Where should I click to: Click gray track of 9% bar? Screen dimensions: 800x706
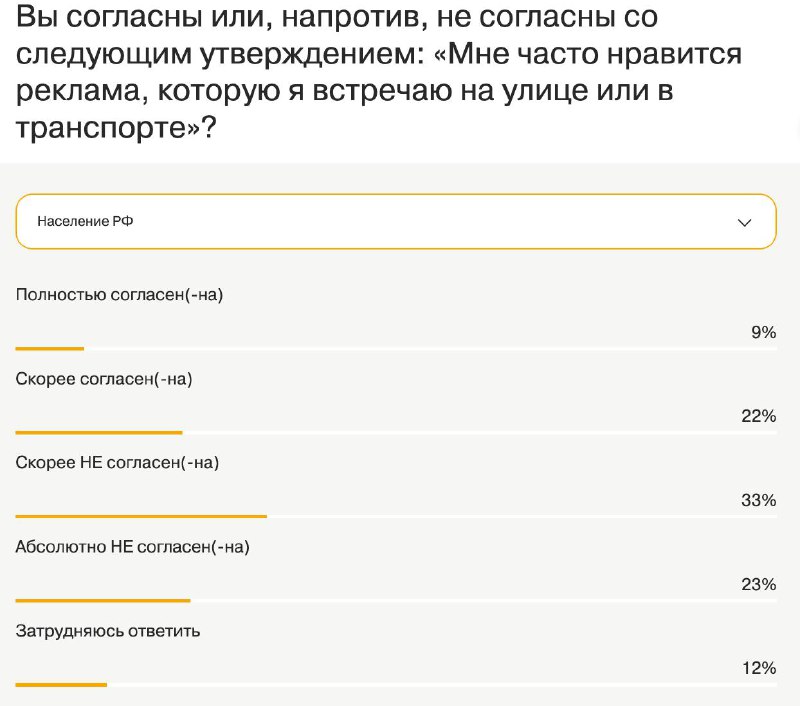pos(431,349)
